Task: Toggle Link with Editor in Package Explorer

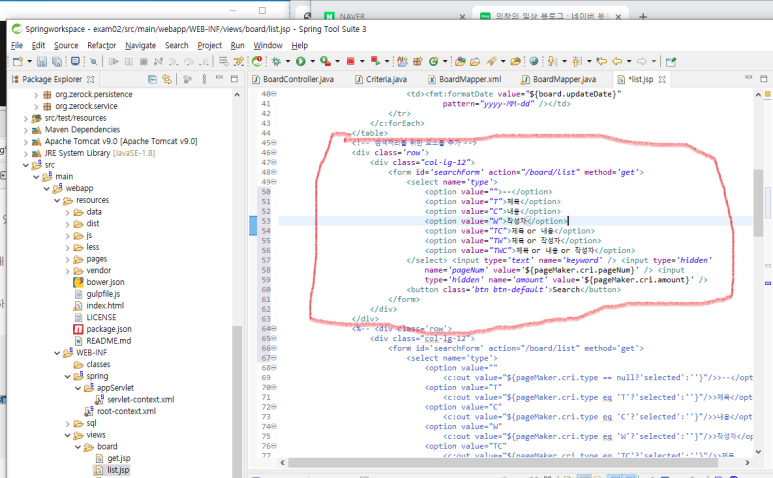Action: [x=167, y=79]
